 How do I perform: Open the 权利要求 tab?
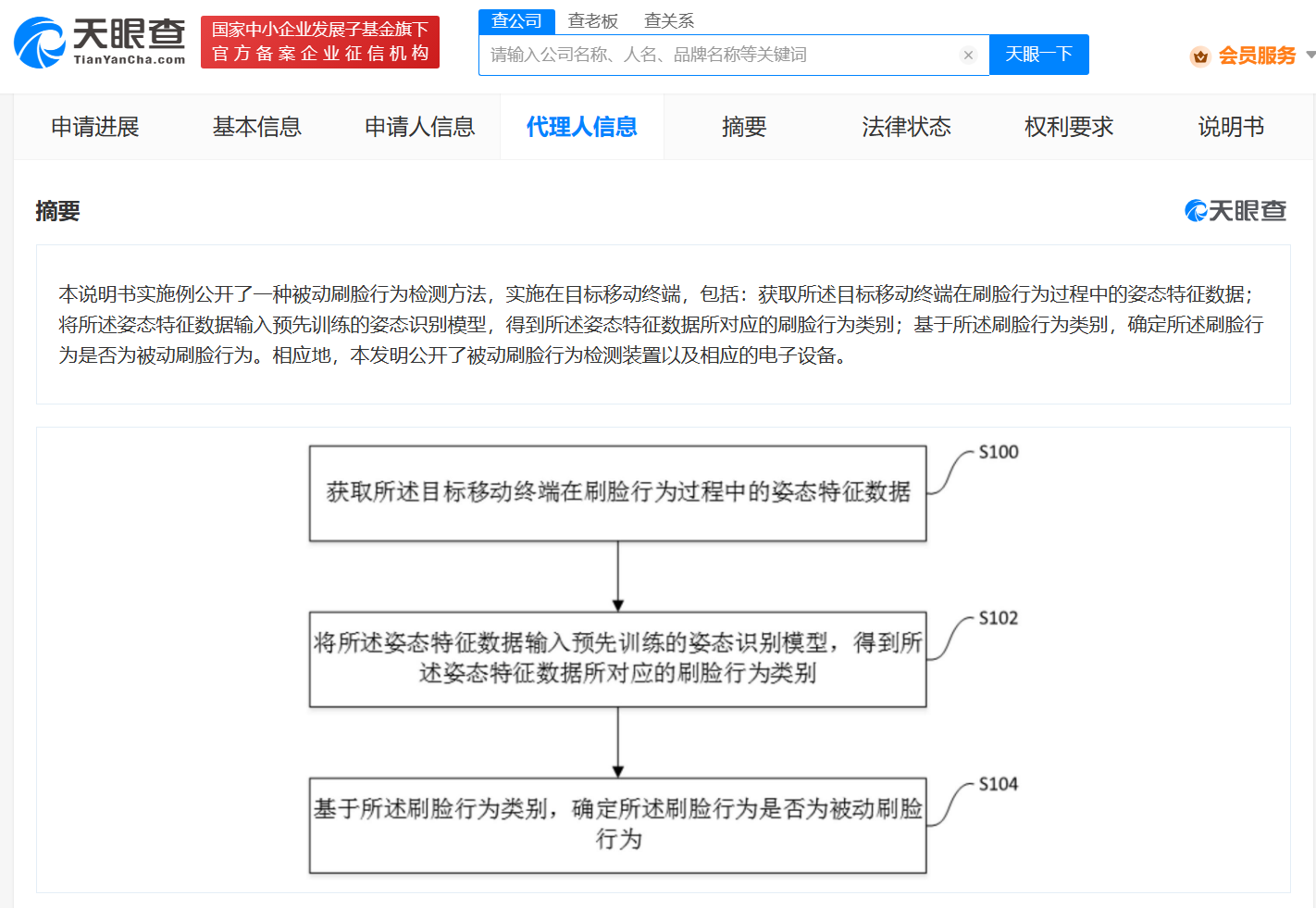pos(1069,127)
